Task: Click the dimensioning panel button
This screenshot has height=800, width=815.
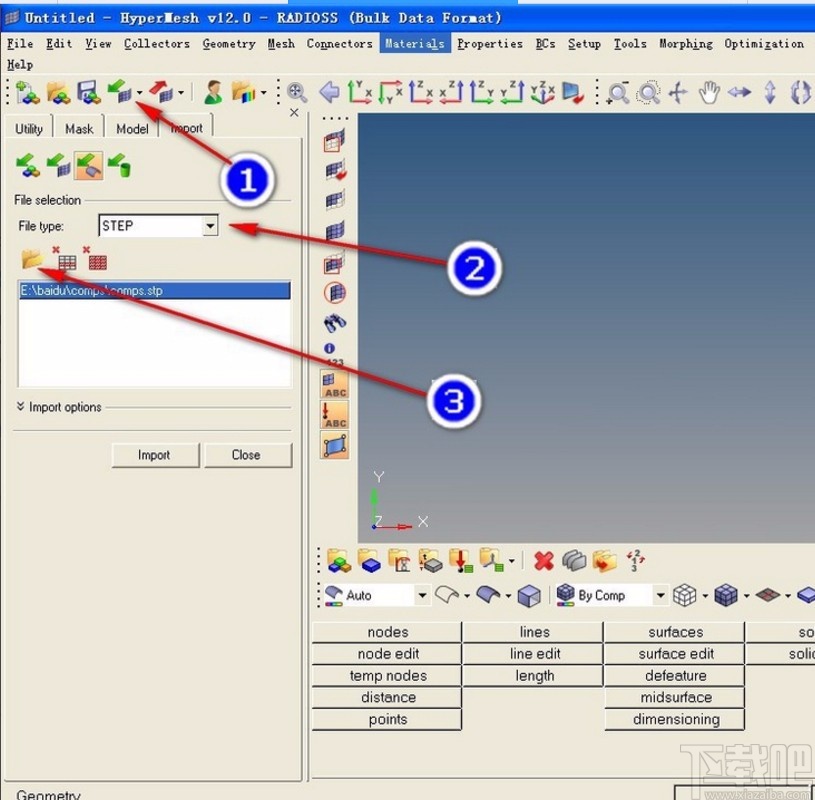Action: 675,719
